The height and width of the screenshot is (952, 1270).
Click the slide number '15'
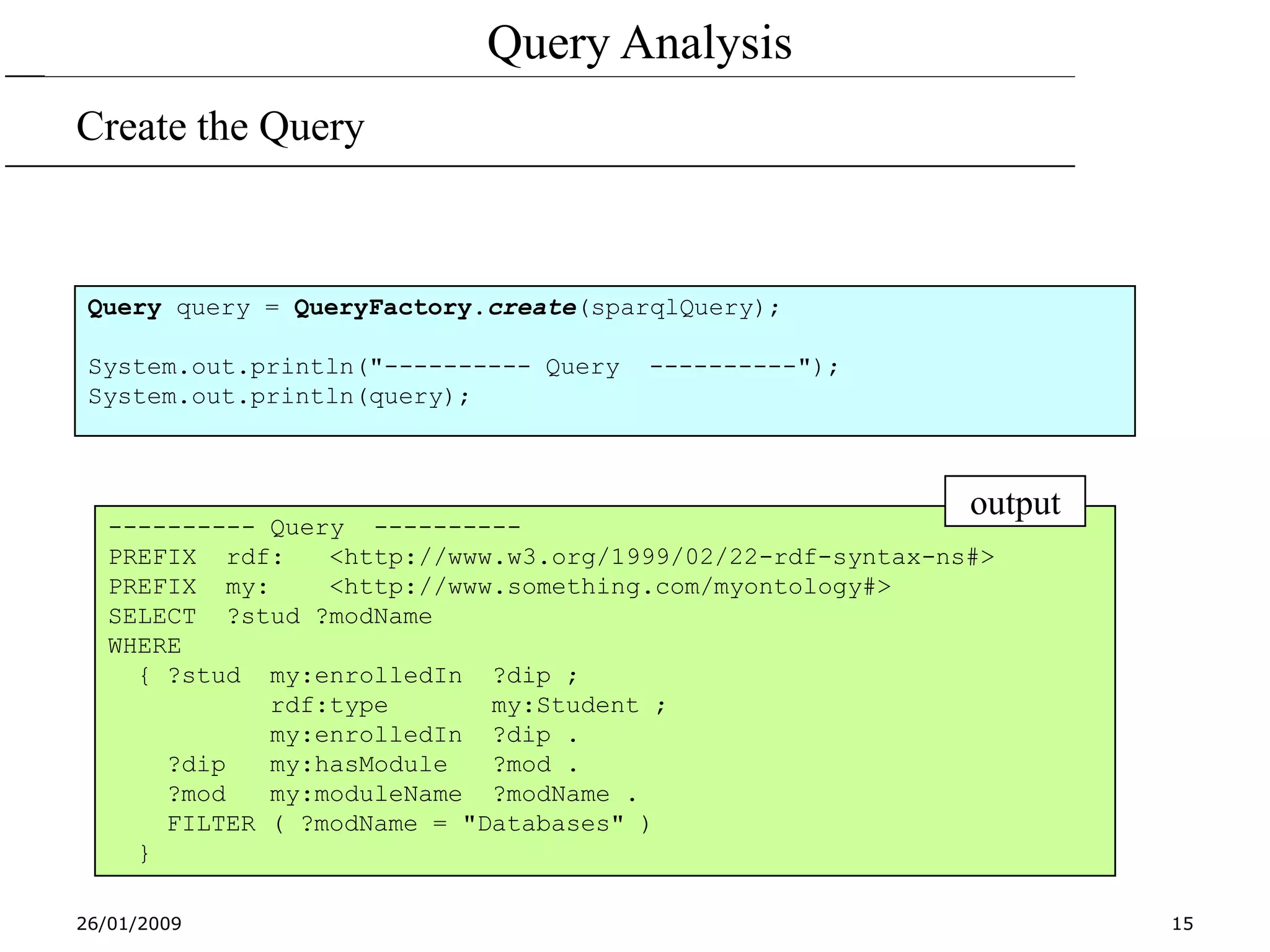coord(1182,924)
